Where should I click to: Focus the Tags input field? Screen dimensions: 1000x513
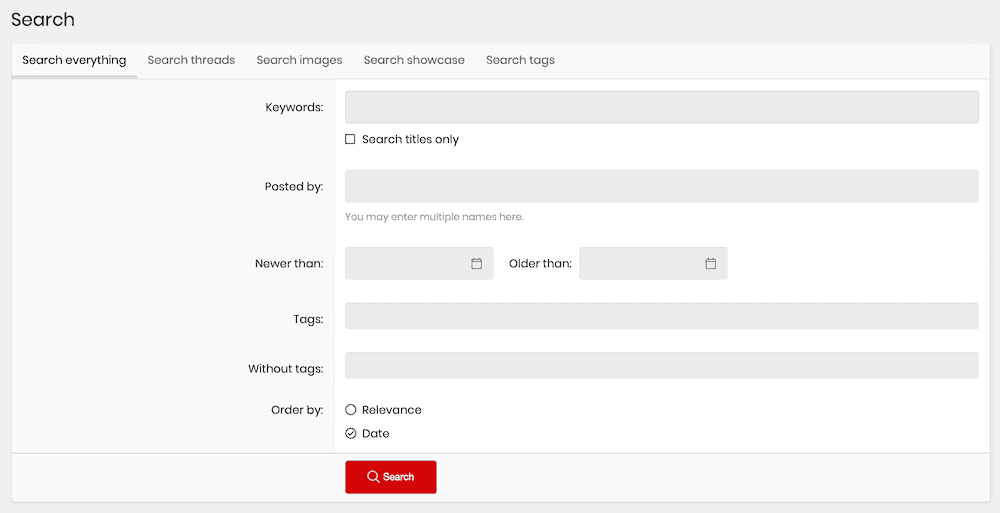[x=661, y=316]
